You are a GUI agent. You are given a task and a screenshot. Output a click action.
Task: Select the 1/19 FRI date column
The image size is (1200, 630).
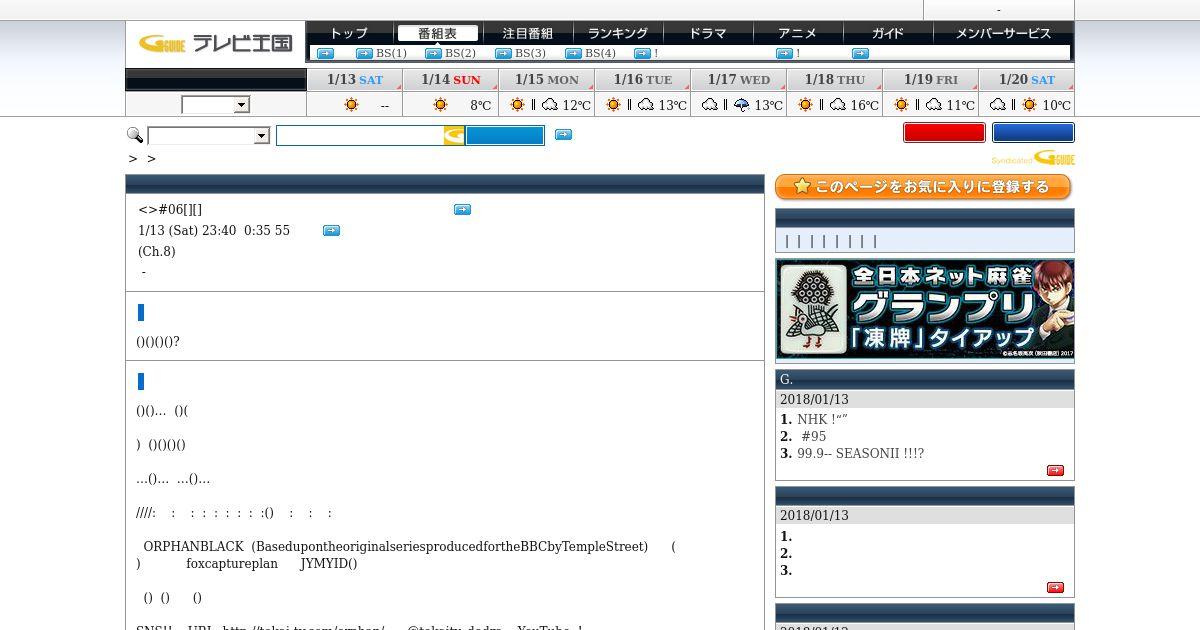click(930, 80)
